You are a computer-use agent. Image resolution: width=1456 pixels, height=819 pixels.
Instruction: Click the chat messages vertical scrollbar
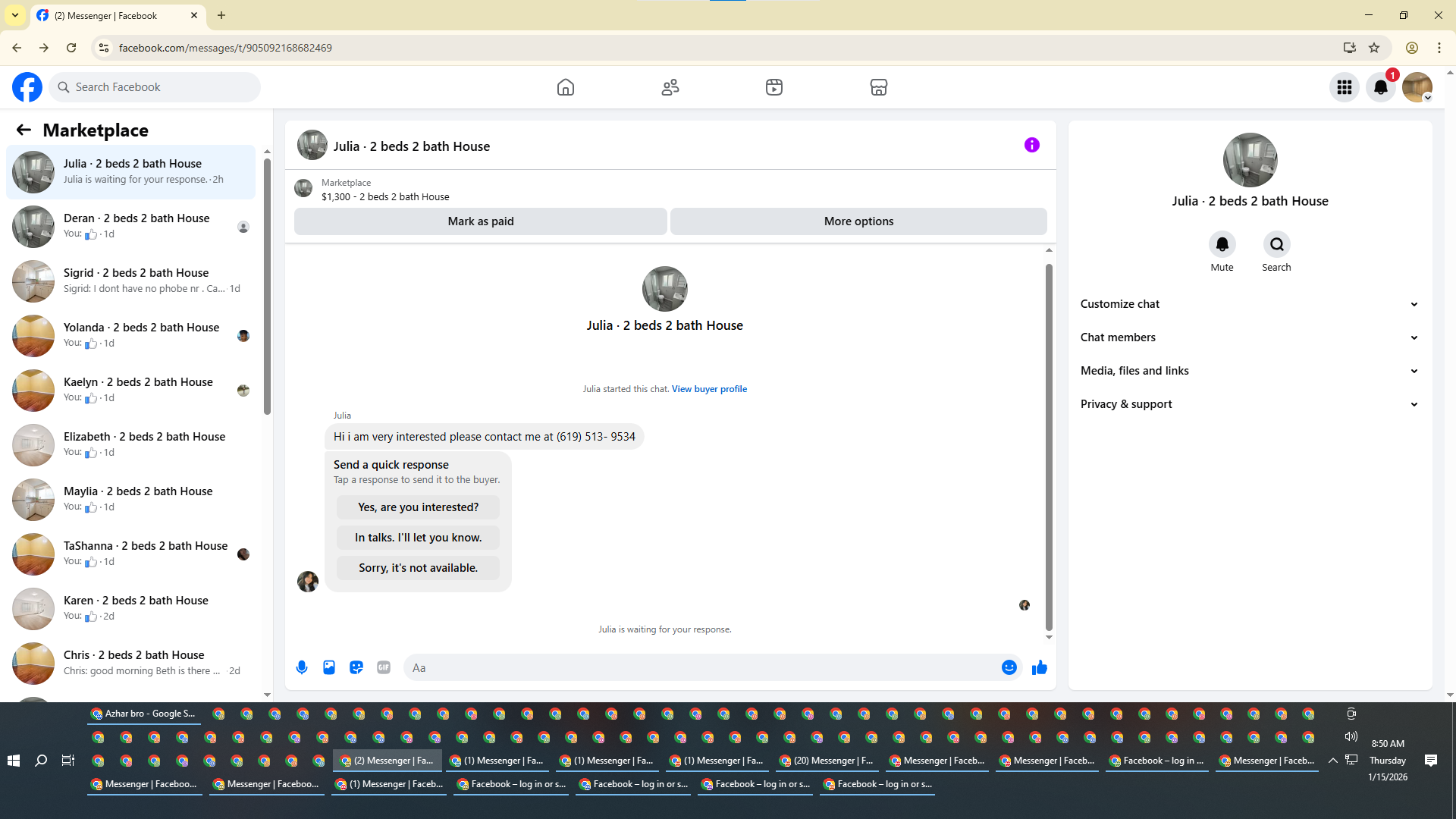point(1049,447)
